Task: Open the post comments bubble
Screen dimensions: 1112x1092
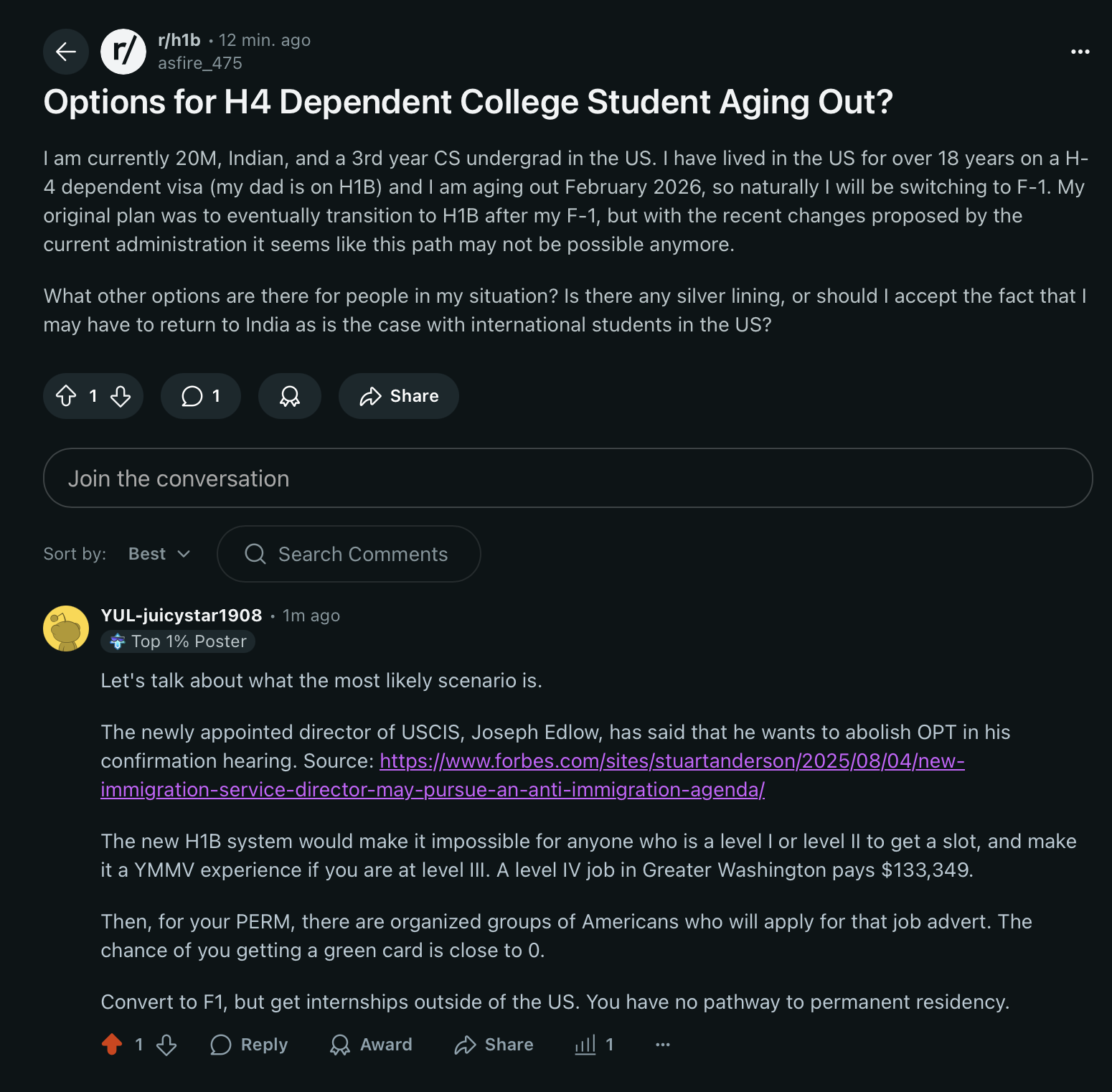Action: [201, 396]
